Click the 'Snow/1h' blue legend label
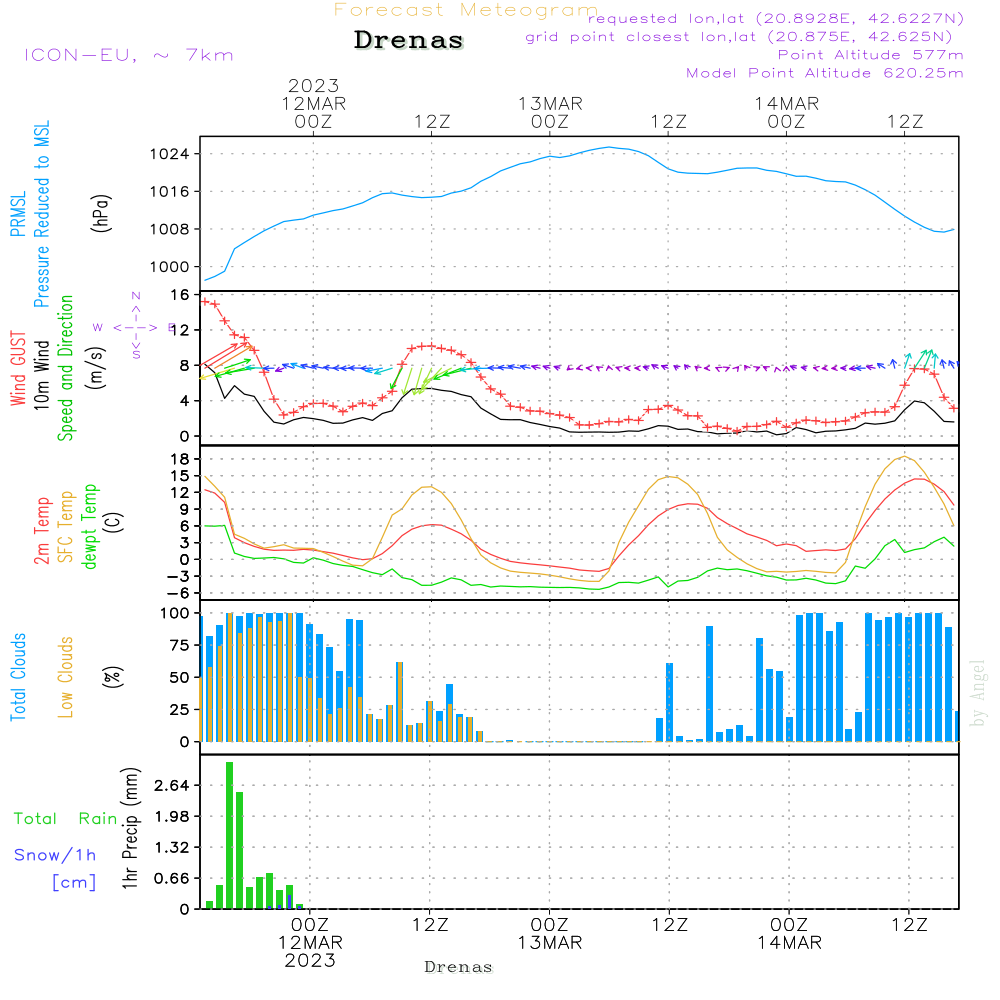The height and width of the screenshot is (1000, 1000). point(55,855)
